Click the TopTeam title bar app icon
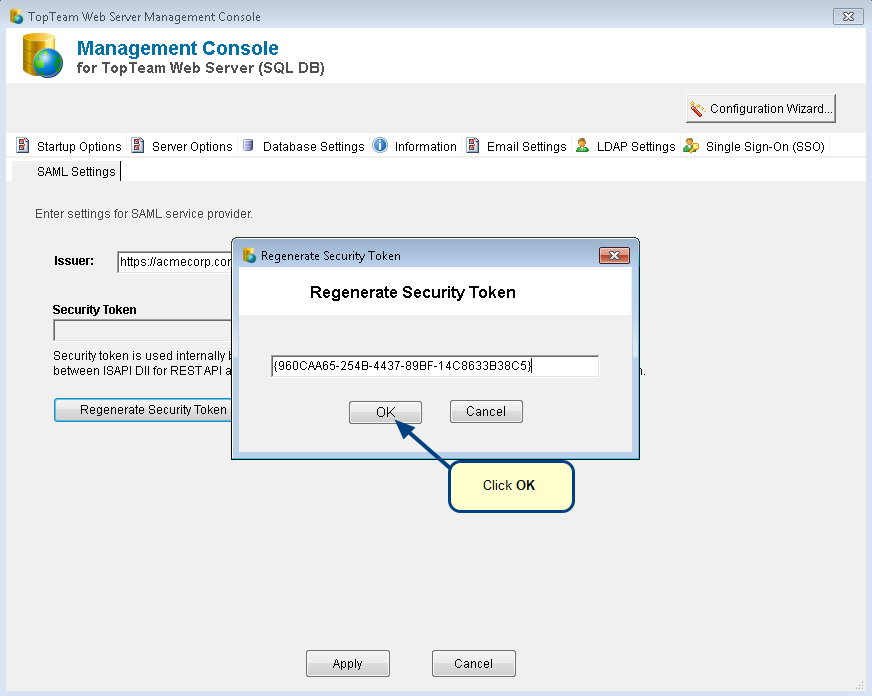 pyautogui.click(x=17, y=17)
